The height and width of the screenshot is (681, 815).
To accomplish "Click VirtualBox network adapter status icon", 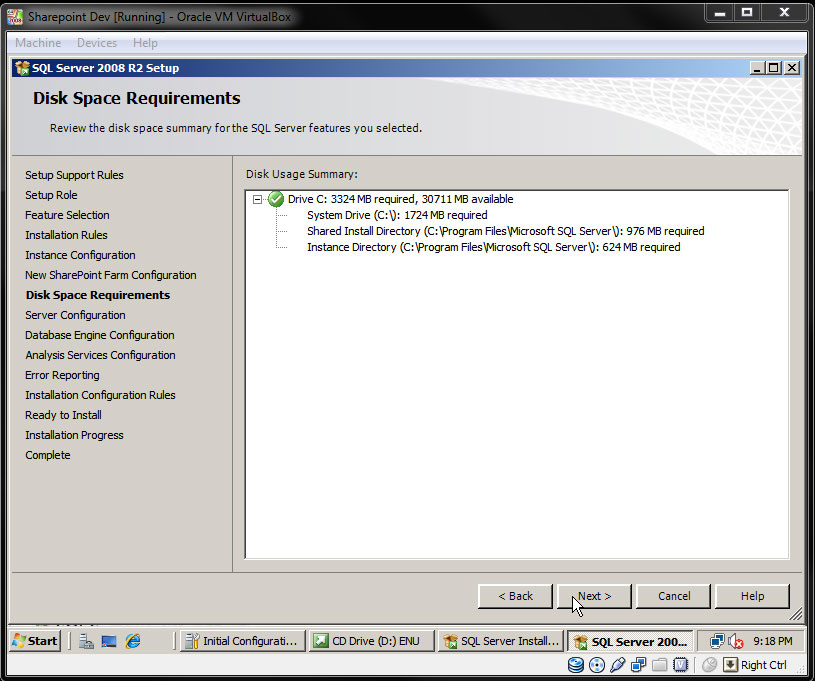I will tap(638, 665).
